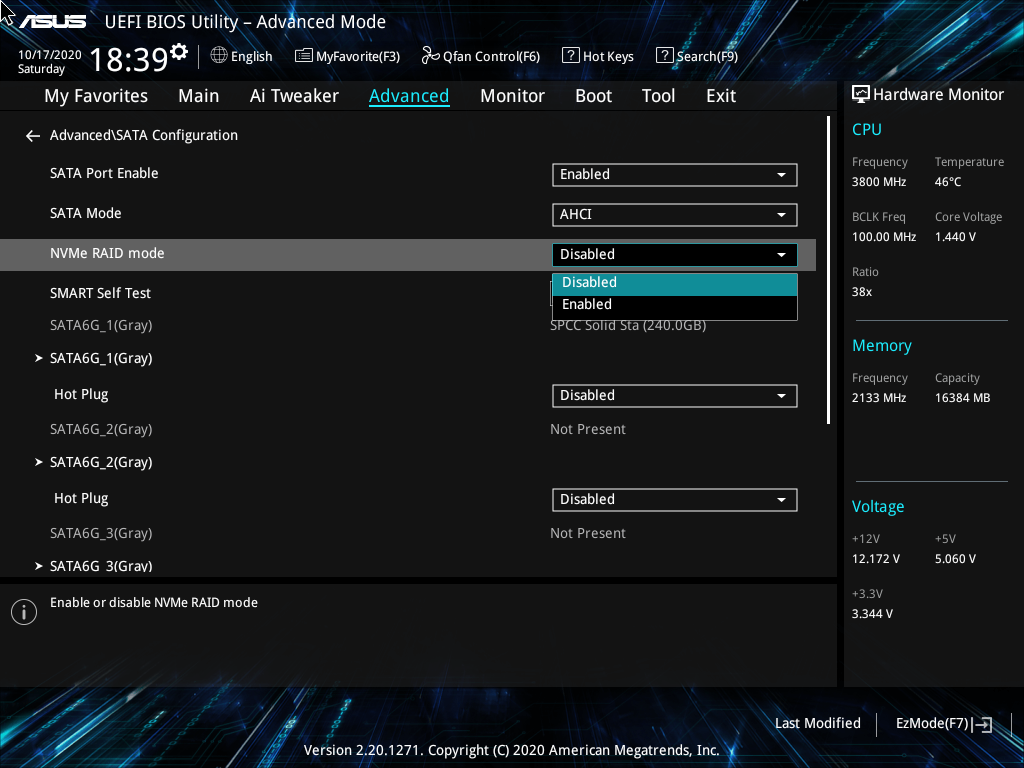
Task: Click the memory capacity 16384 MB value
Action: click(963, 398)
